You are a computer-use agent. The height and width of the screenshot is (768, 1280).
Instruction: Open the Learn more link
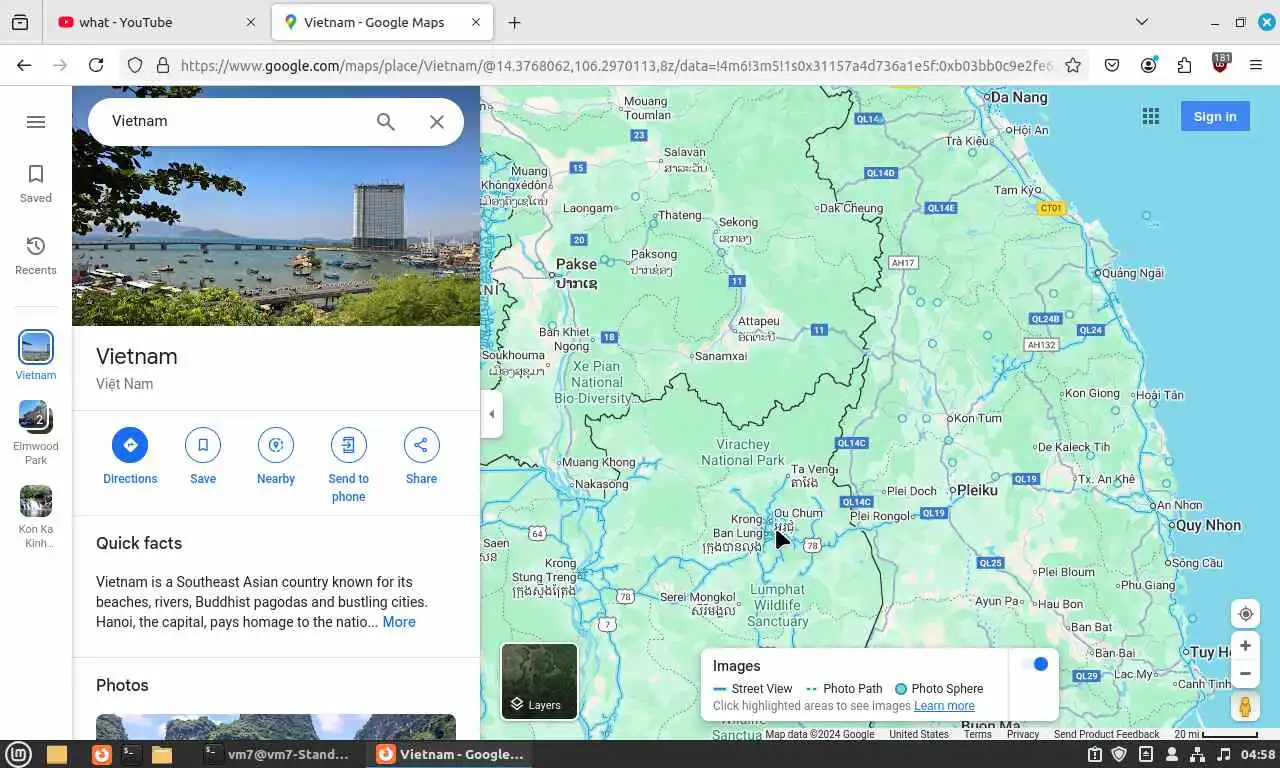tap(944, 706)
